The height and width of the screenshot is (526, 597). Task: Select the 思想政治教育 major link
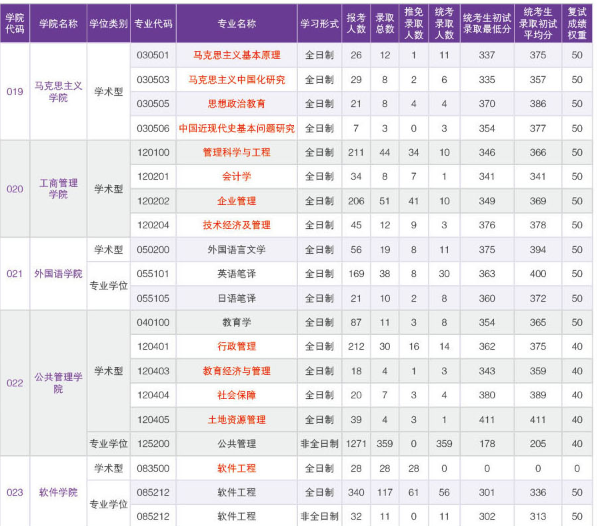pyautogui.click(x=236, y=104)
